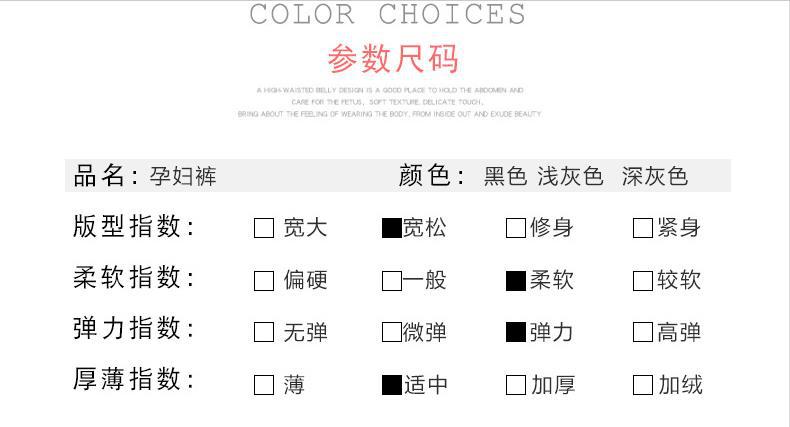Select the 加绒 checkbox
Viewport: 790px width, 427px height.
(643, 385)
